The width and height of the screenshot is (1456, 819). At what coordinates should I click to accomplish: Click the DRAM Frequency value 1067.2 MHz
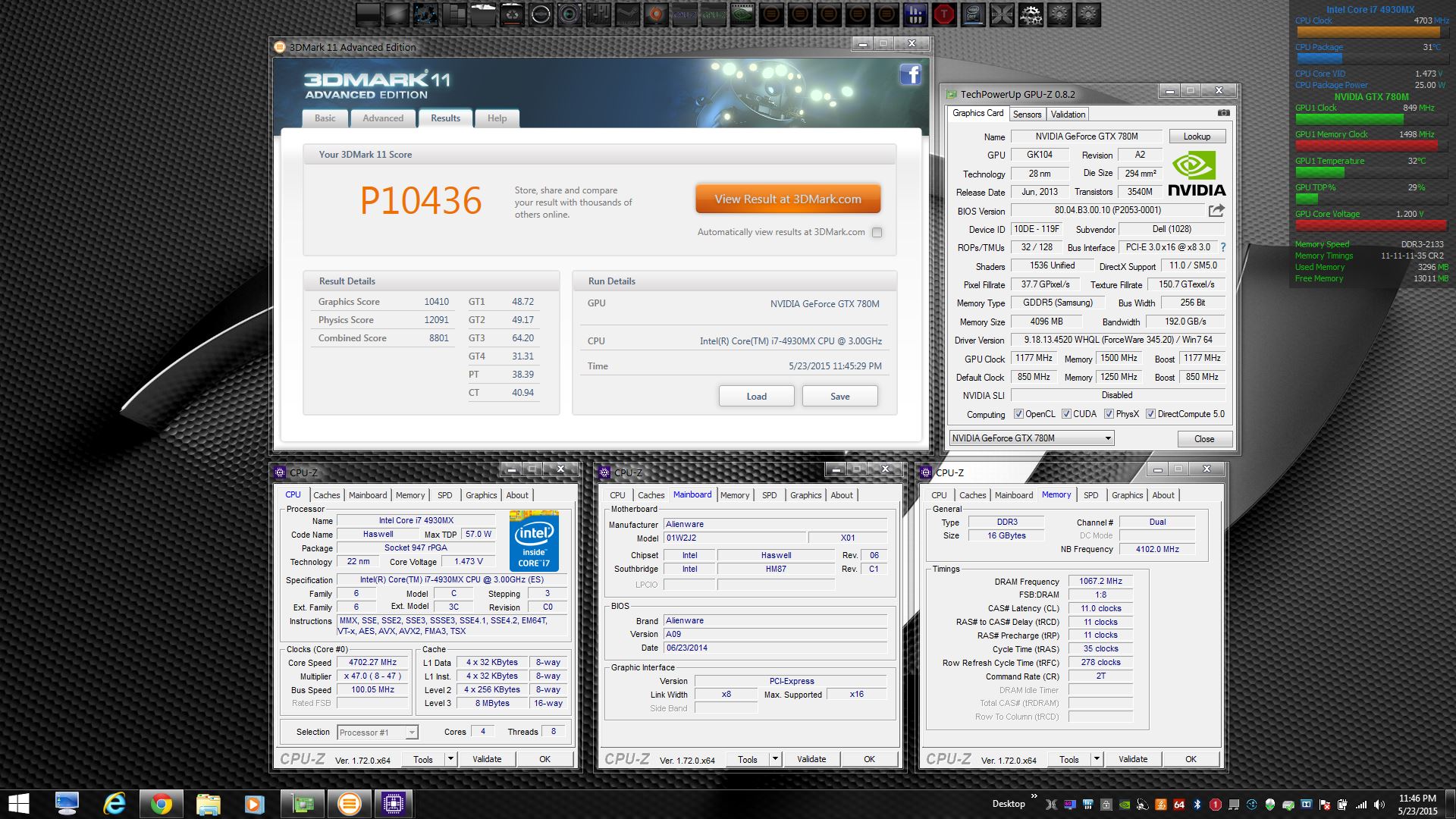(x=1100, y=582)
